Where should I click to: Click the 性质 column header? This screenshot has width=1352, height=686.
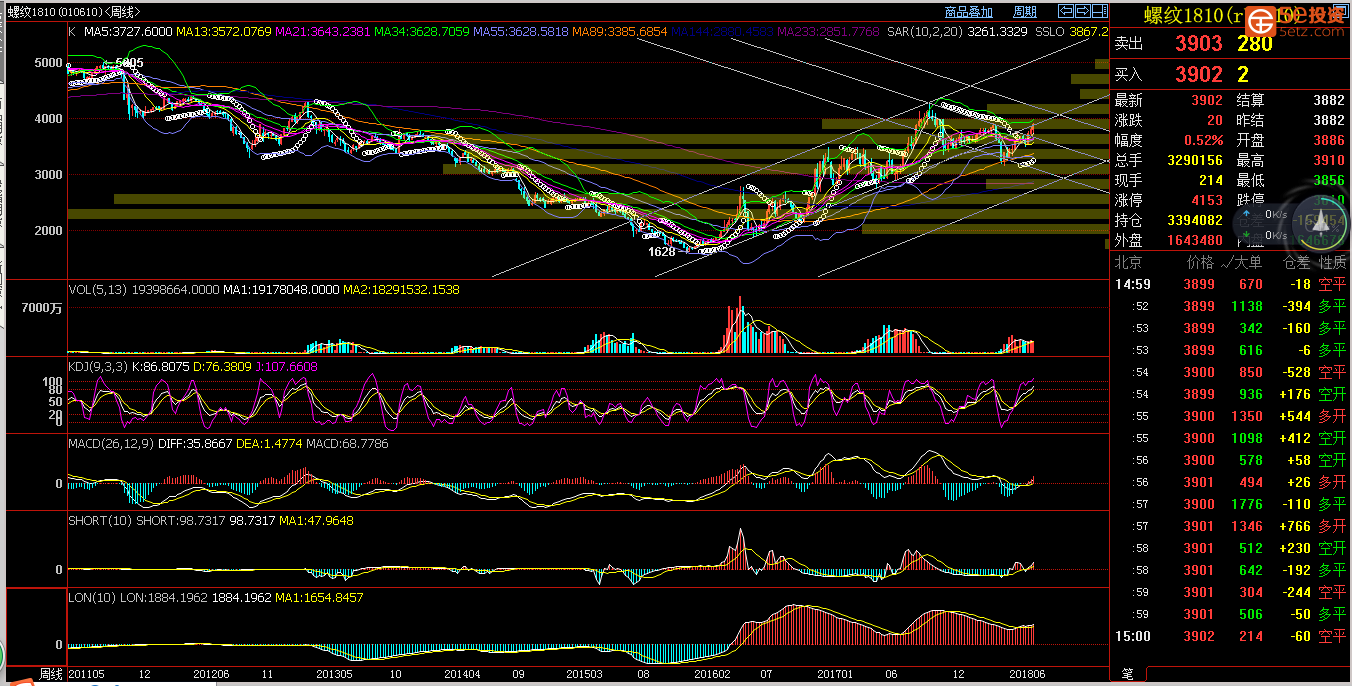(x=1333, y=262)
